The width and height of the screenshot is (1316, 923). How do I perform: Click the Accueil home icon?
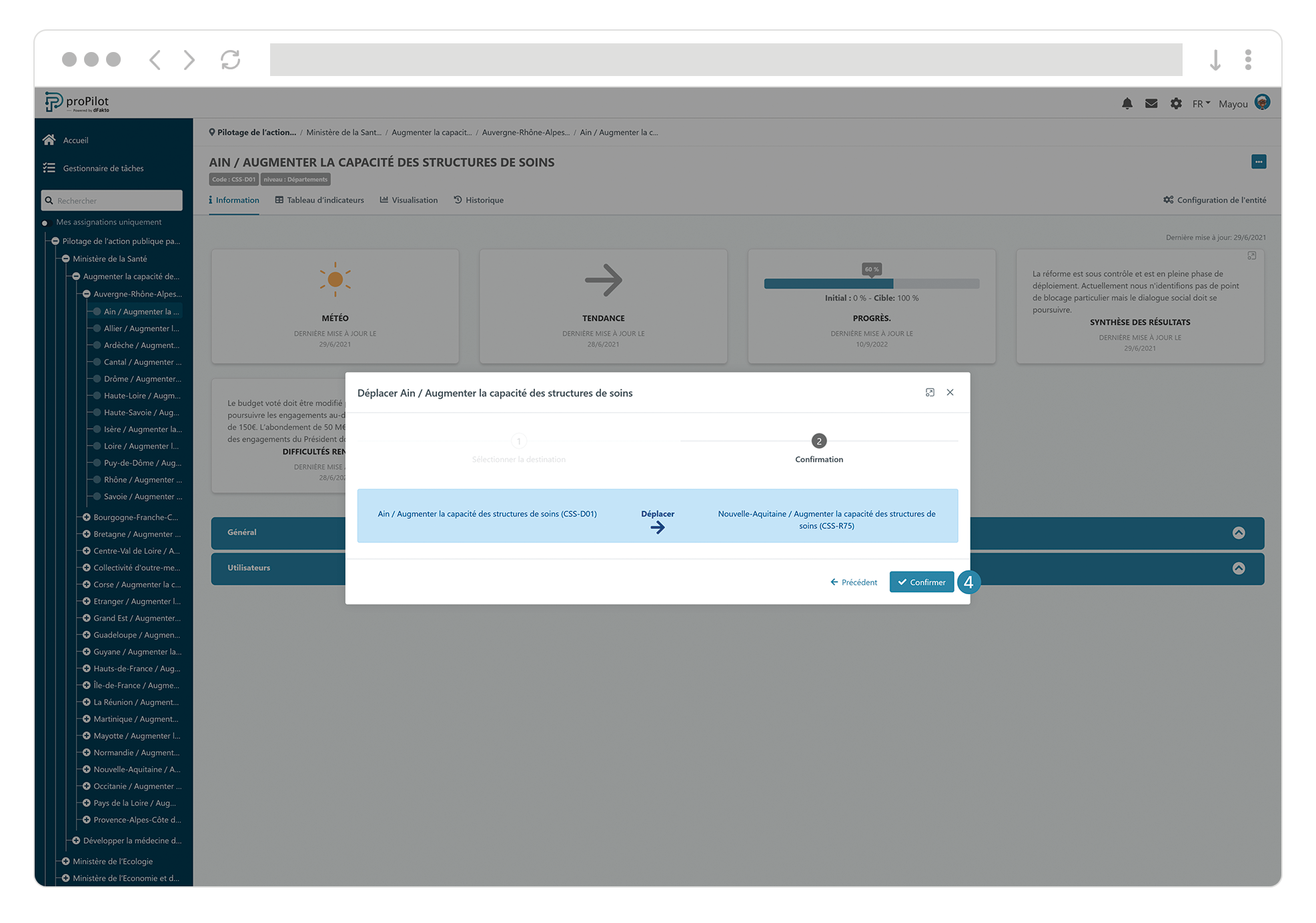pos(49,140)
